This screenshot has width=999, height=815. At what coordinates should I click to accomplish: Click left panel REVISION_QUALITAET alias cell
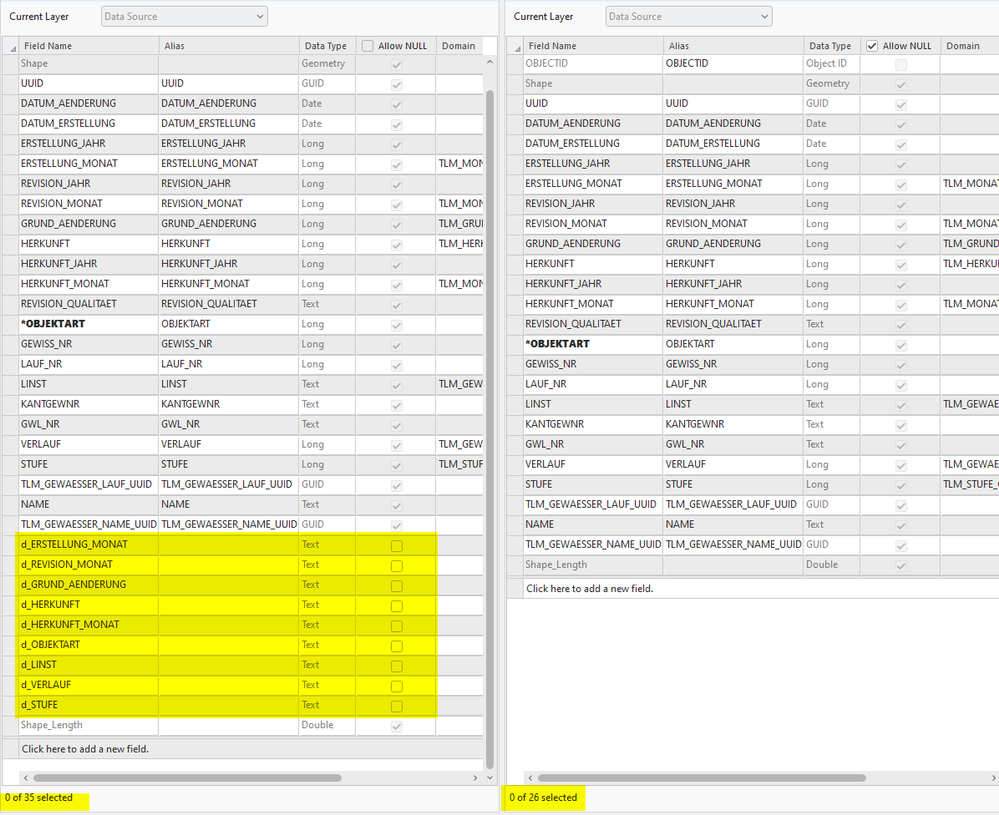click(229, 303)
